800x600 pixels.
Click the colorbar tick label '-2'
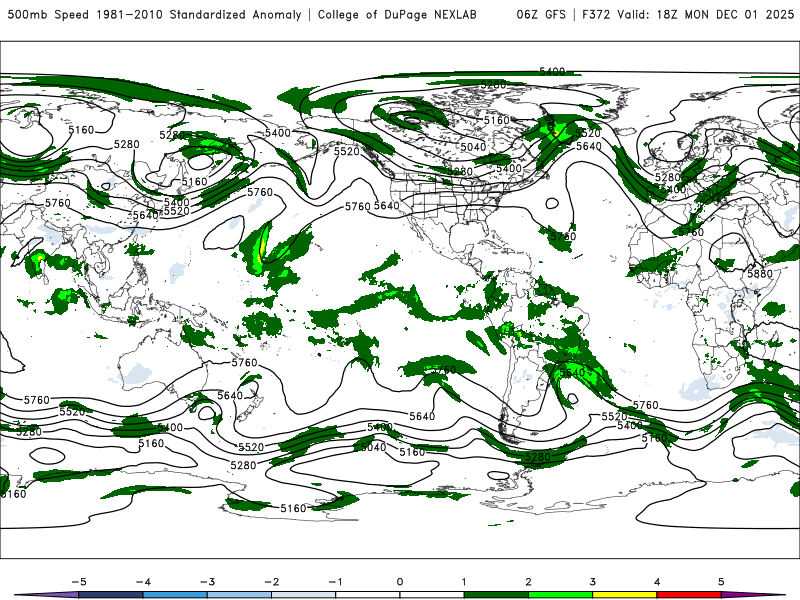(x=271, y=582)
